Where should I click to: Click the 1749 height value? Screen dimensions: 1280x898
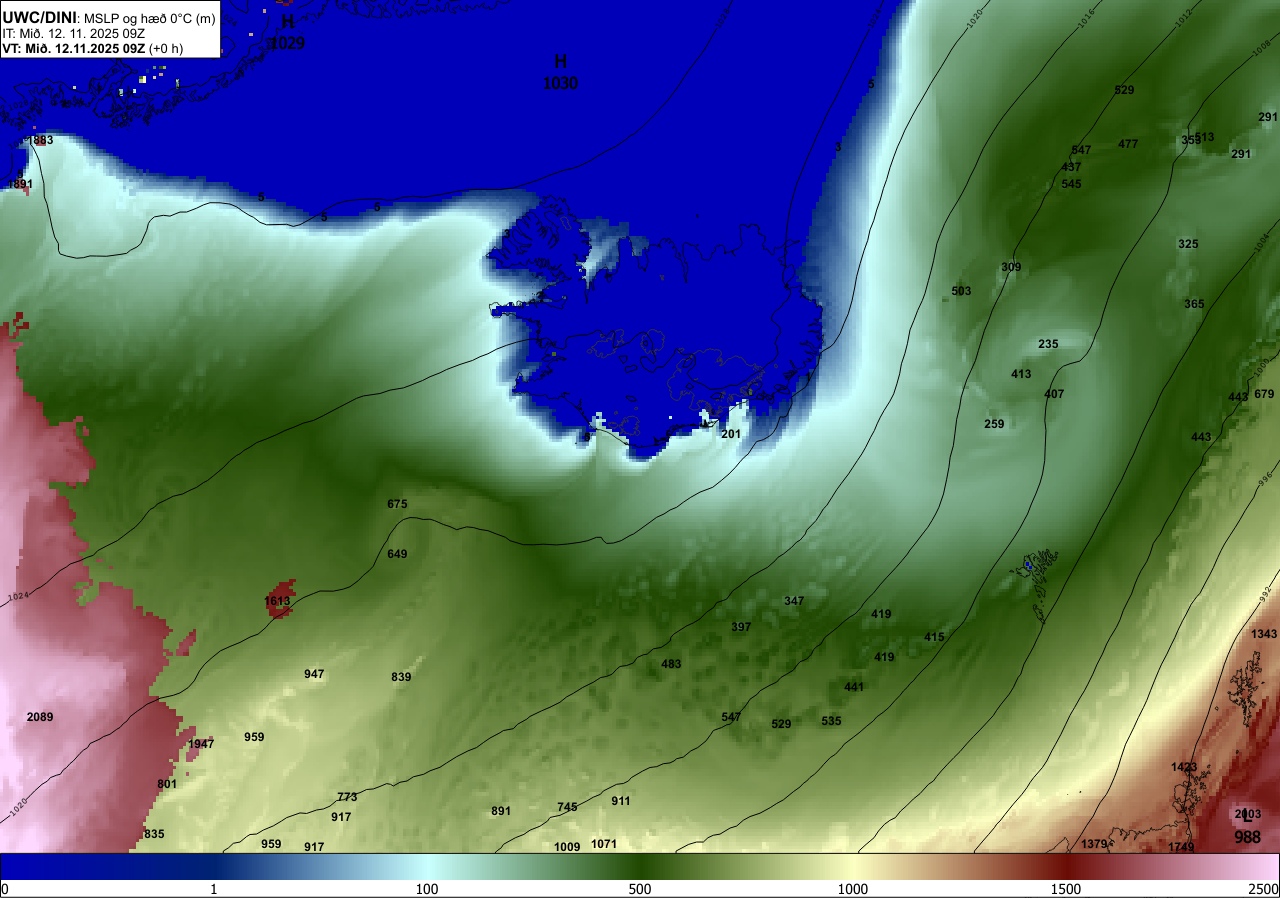(1181, 847)
